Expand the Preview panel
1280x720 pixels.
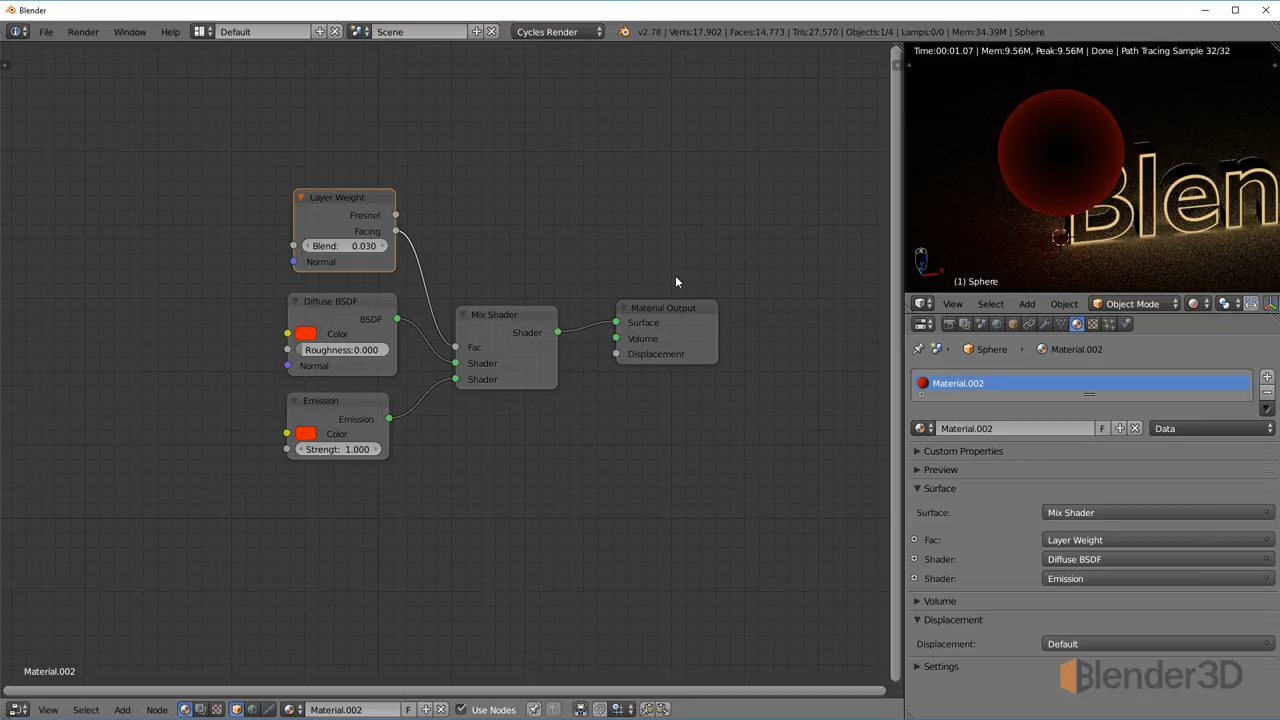pos(938,470)
